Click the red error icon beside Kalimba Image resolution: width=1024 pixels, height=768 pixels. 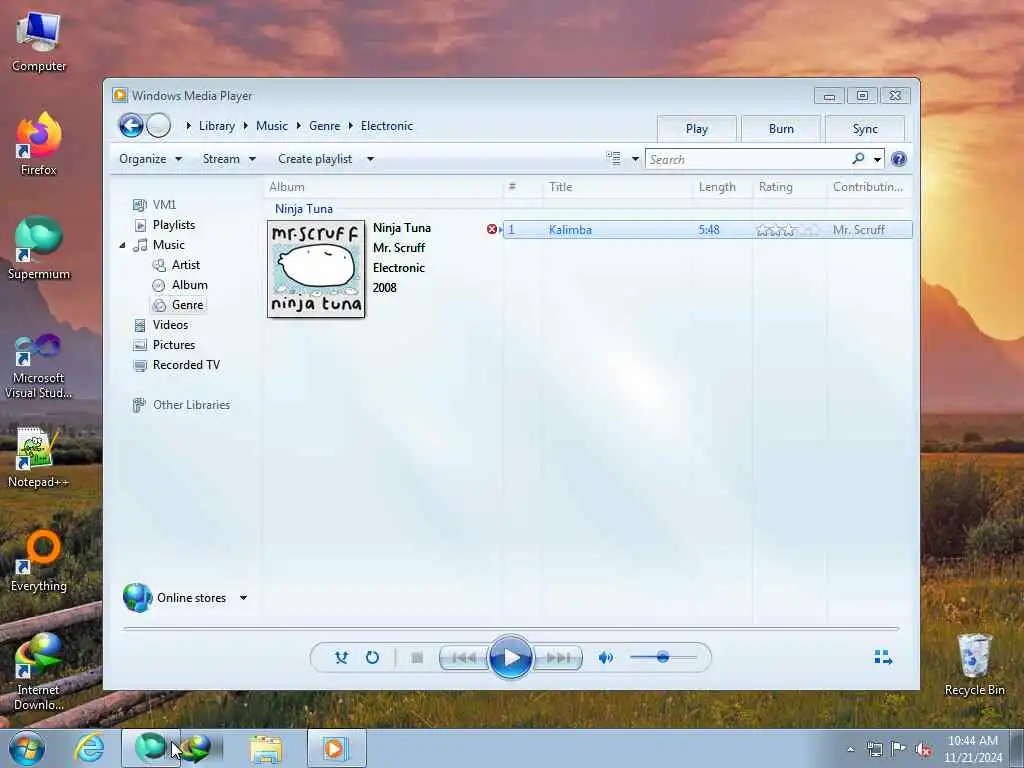492,229
